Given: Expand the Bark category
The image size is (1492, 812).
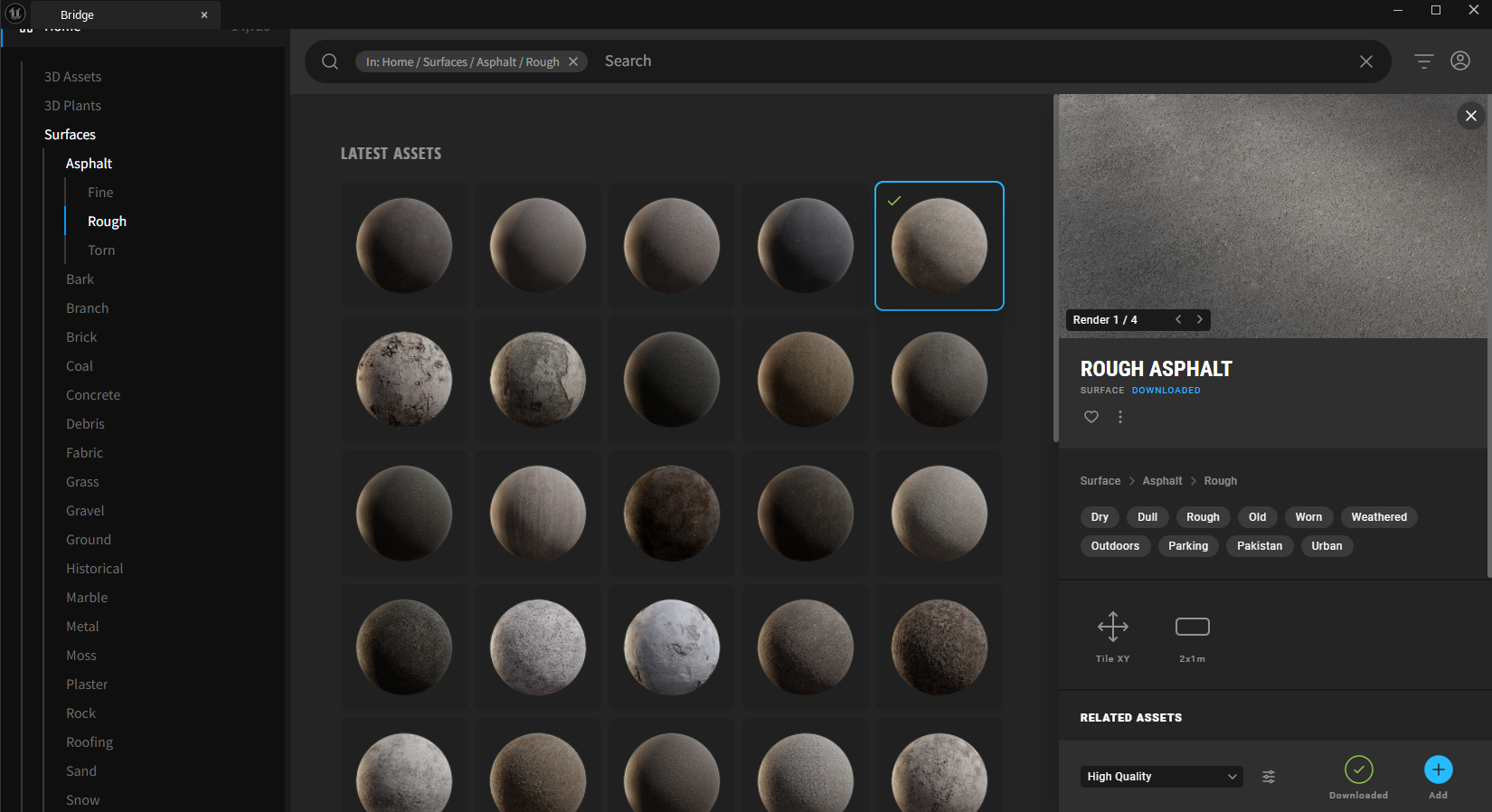Looking at the screenshot, I should click(80, 279).
